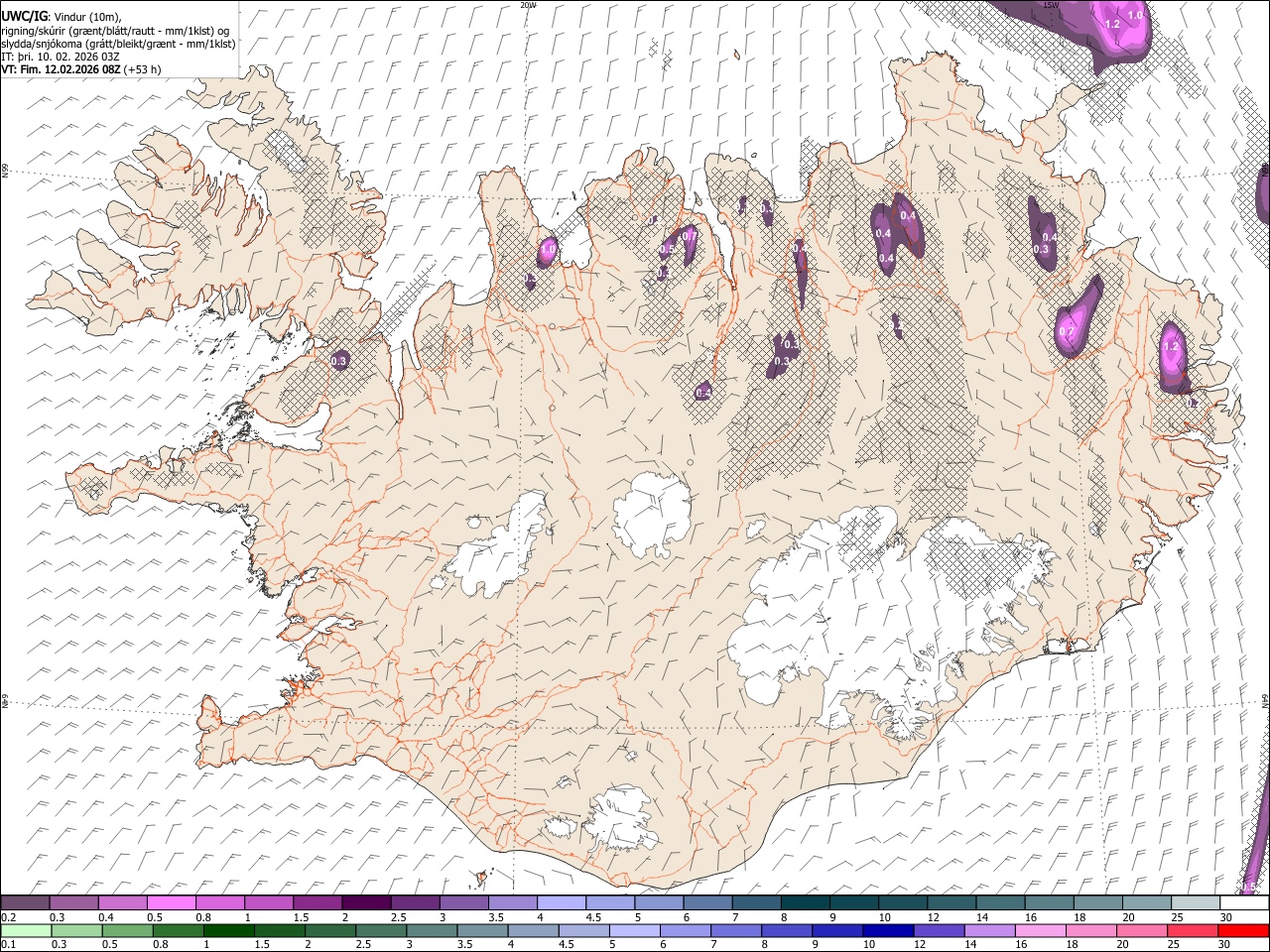The height and width of the screenshot is (952, 1270).
Task: Click the 'rigning/skúrir' legend description line
Action: click(x=115, y=31)
